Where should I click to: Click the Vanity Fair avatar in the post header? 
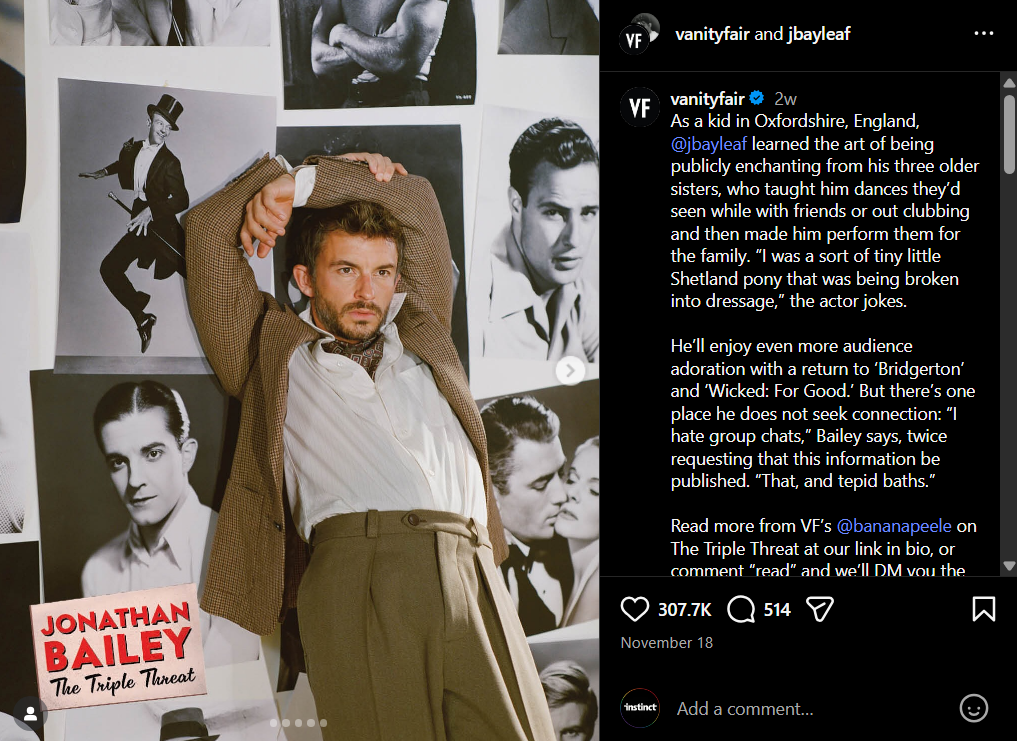(x=639, y=34)
